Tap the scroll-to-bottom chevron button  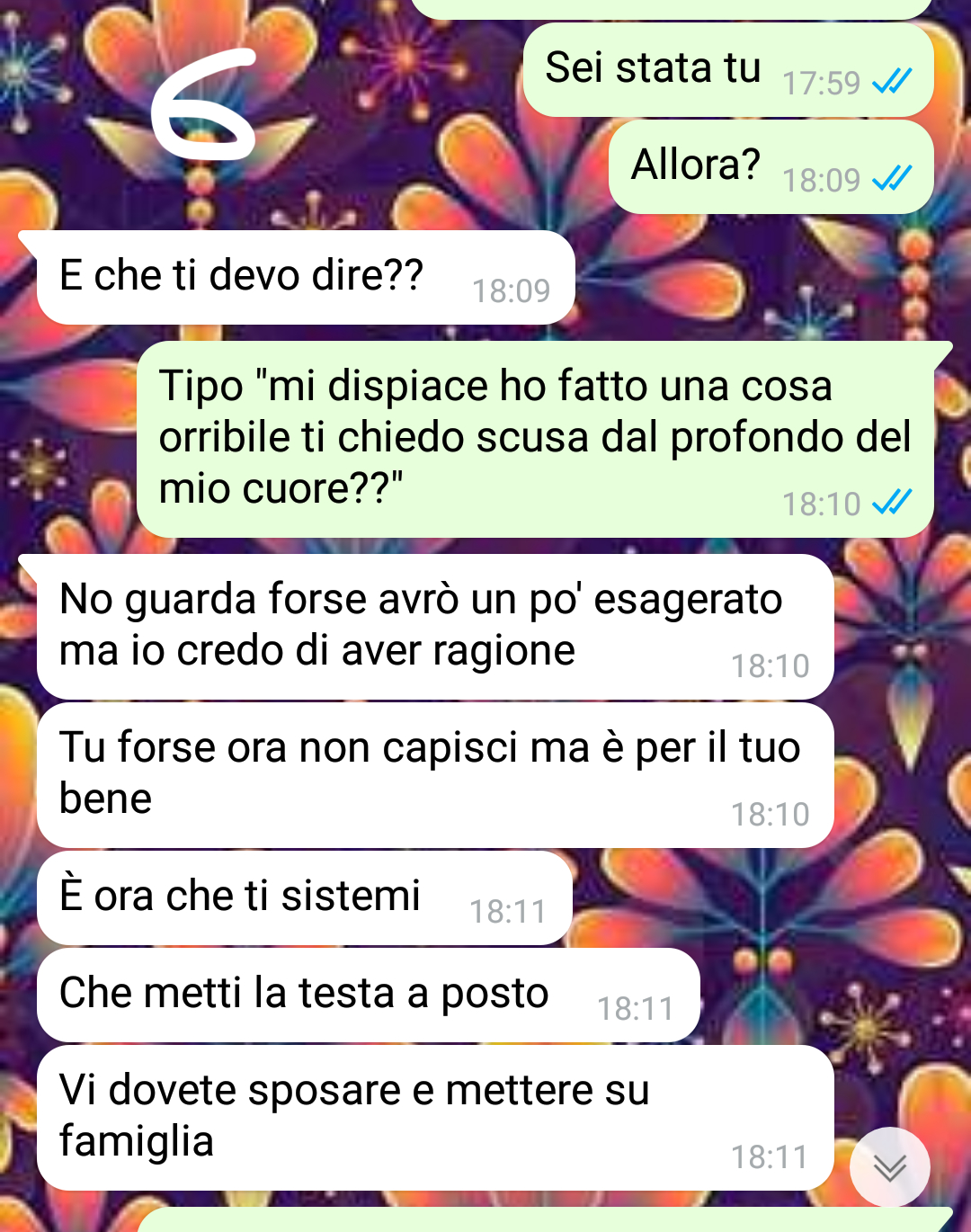tap(890, 1166)
